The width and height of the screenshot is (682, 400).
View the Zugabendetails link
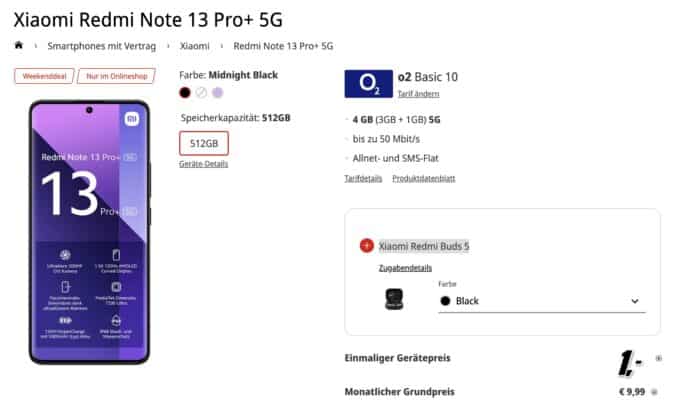coord(405,268)
